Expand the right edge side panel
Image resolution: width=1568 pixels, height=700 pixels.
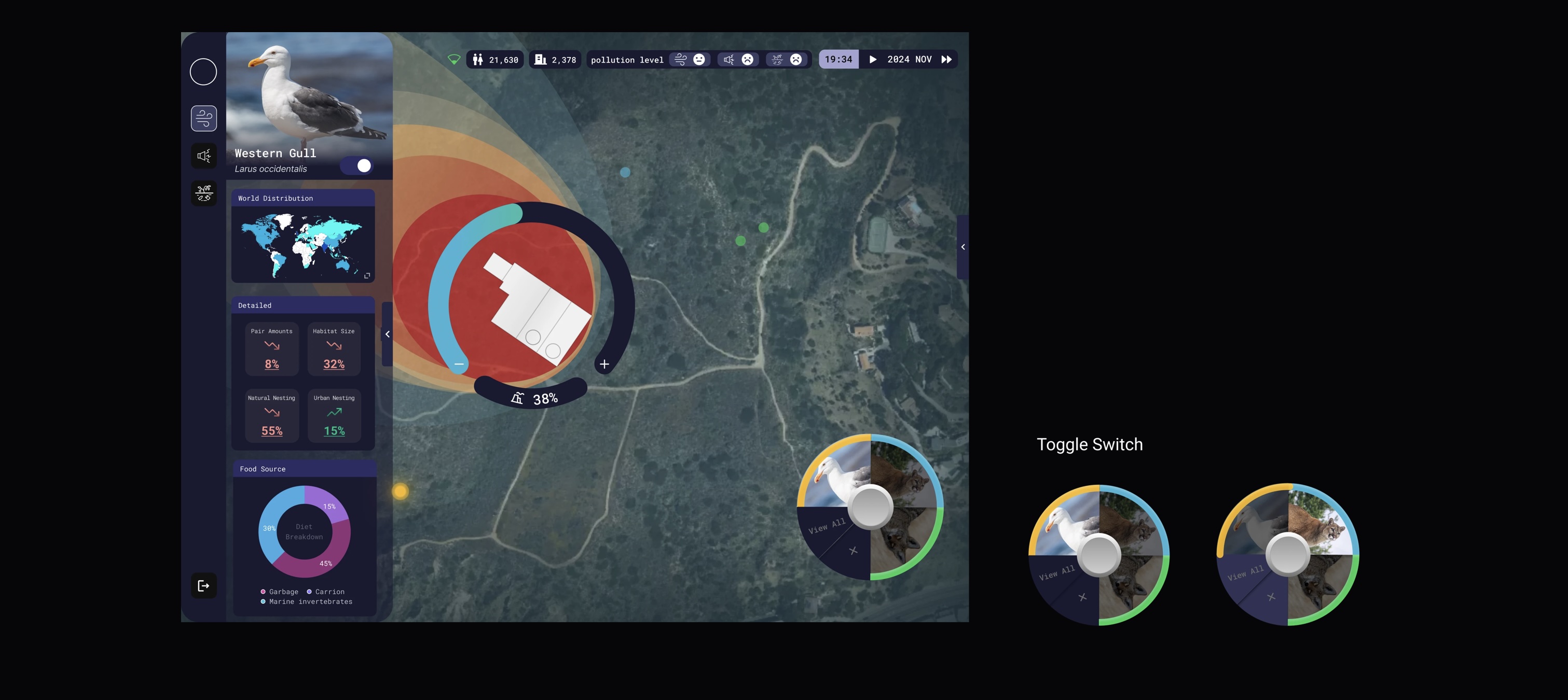[962, 247]
